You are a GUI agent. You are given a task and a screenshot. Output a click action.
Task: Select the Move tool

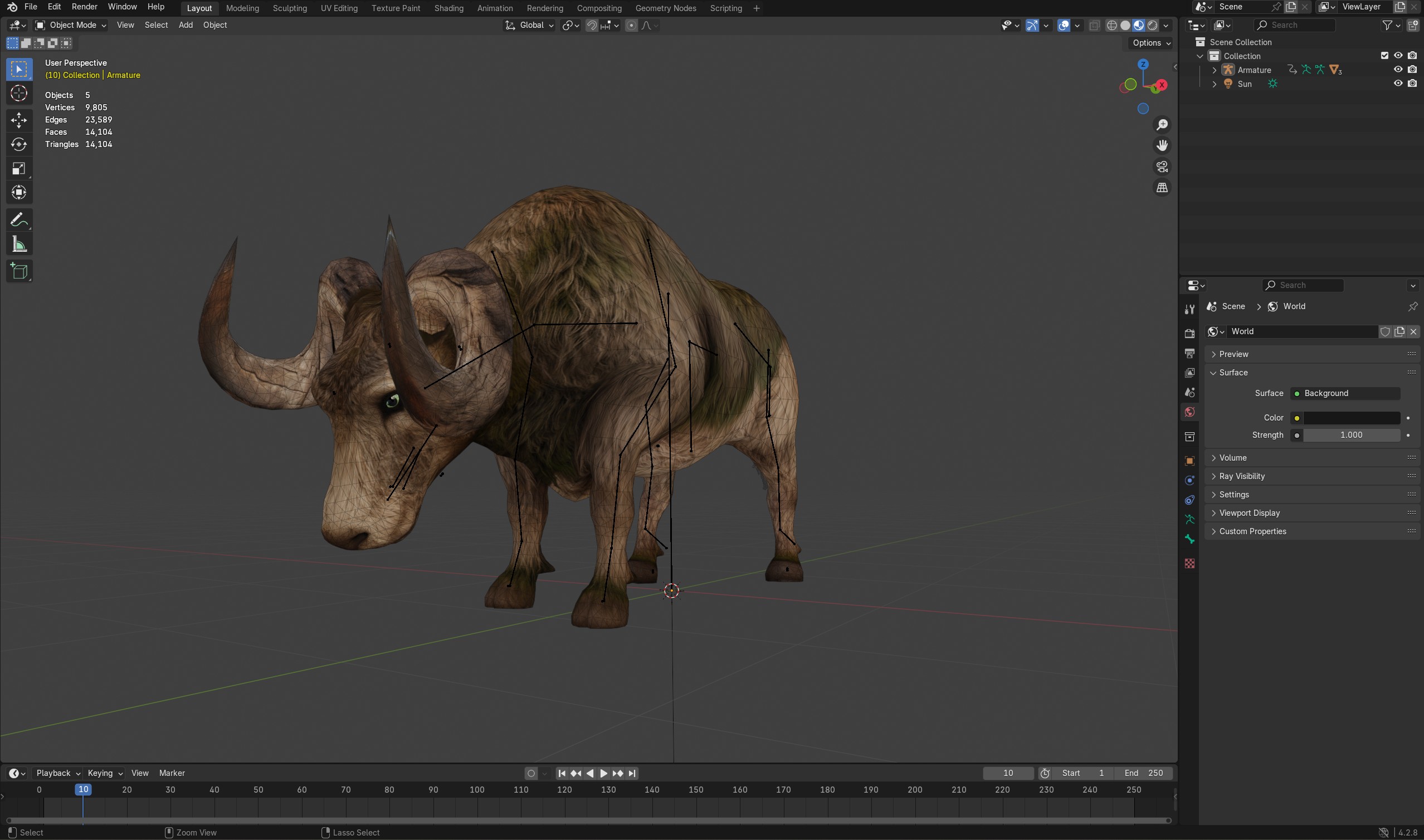(x=19, y=119)
